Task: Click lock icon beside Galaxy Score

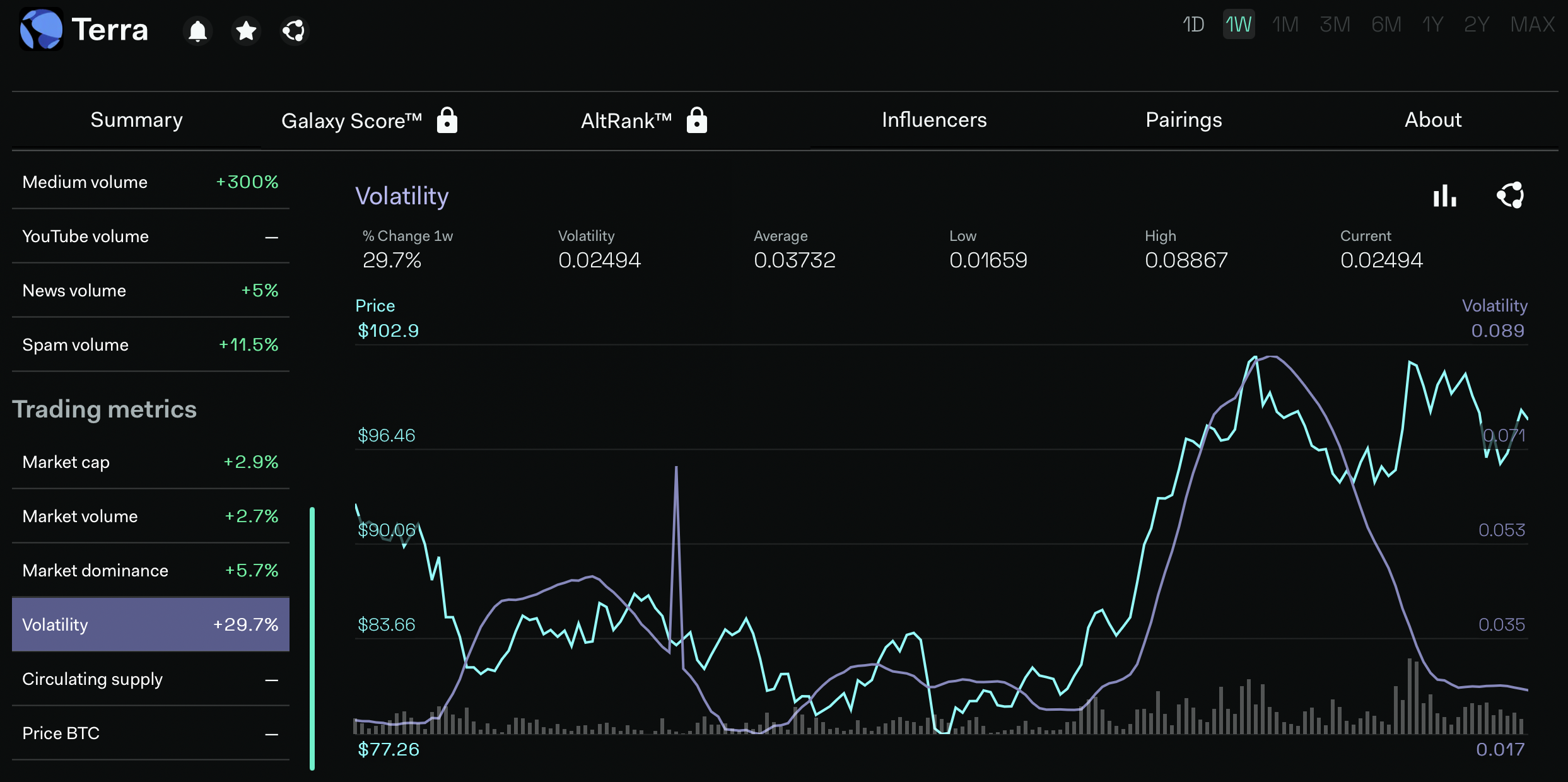Action: click(x=447, y=120)
